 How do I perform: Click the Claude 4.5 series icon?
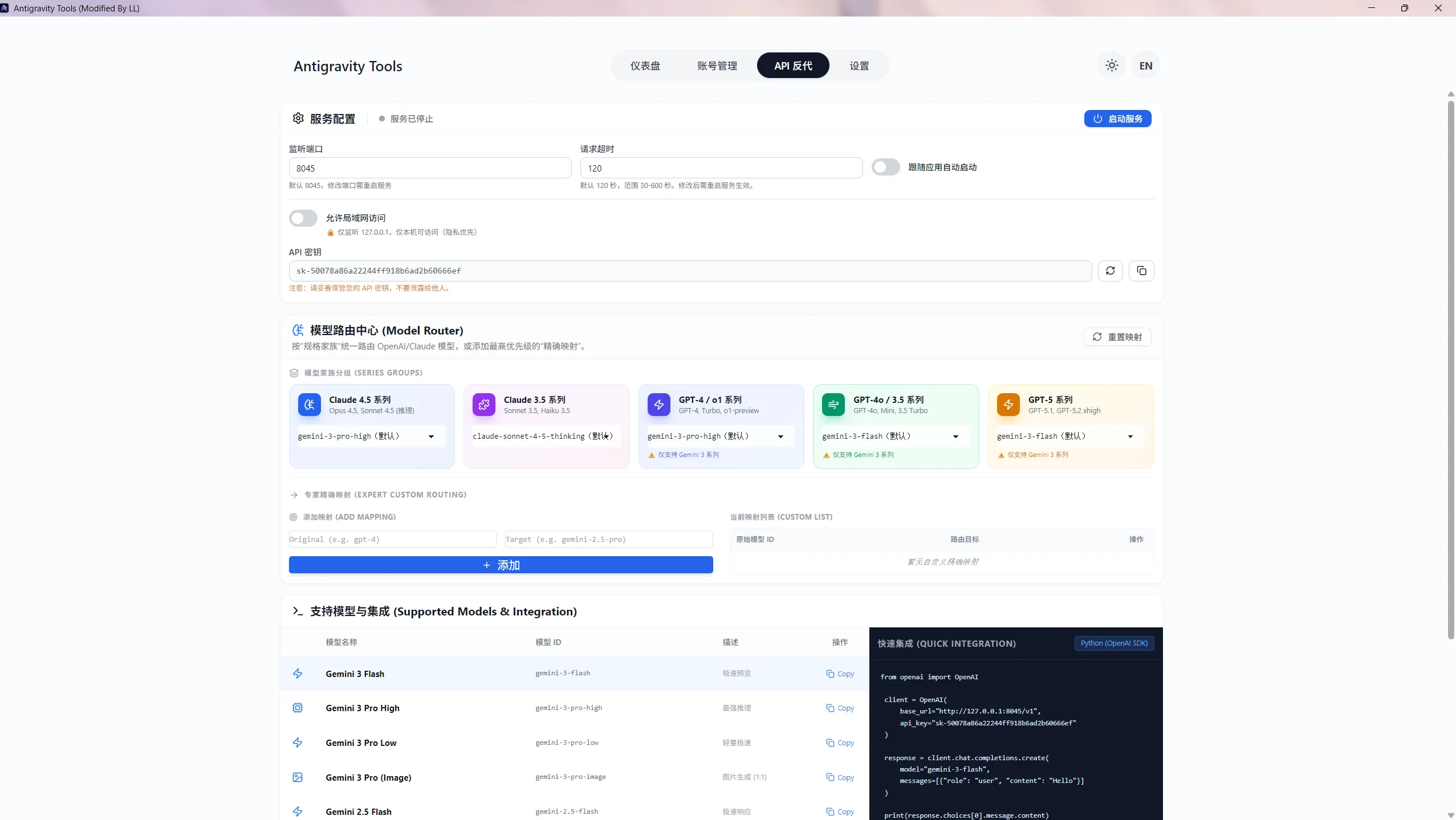309,405
